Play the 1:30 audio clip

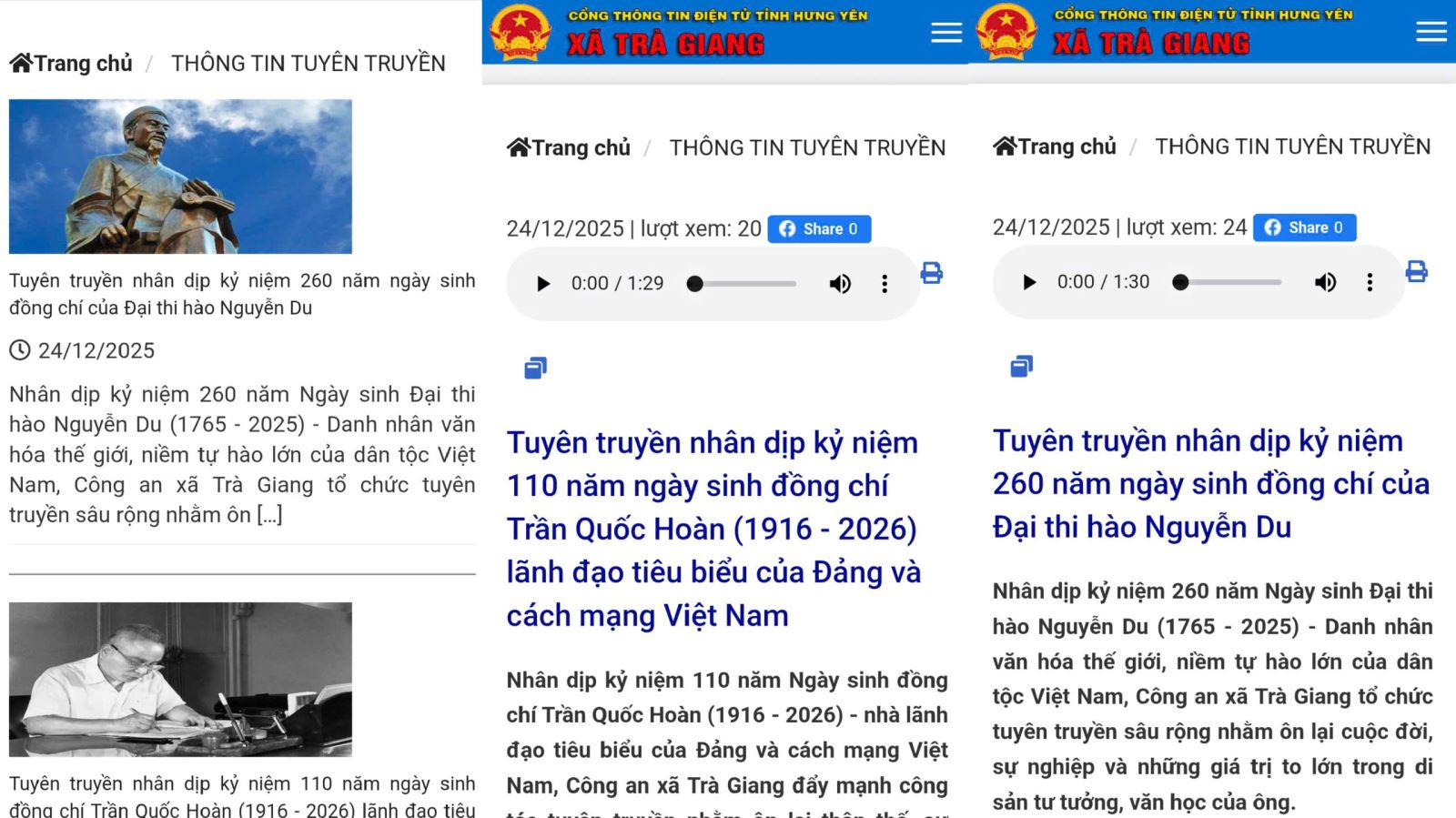(1029, 282)
